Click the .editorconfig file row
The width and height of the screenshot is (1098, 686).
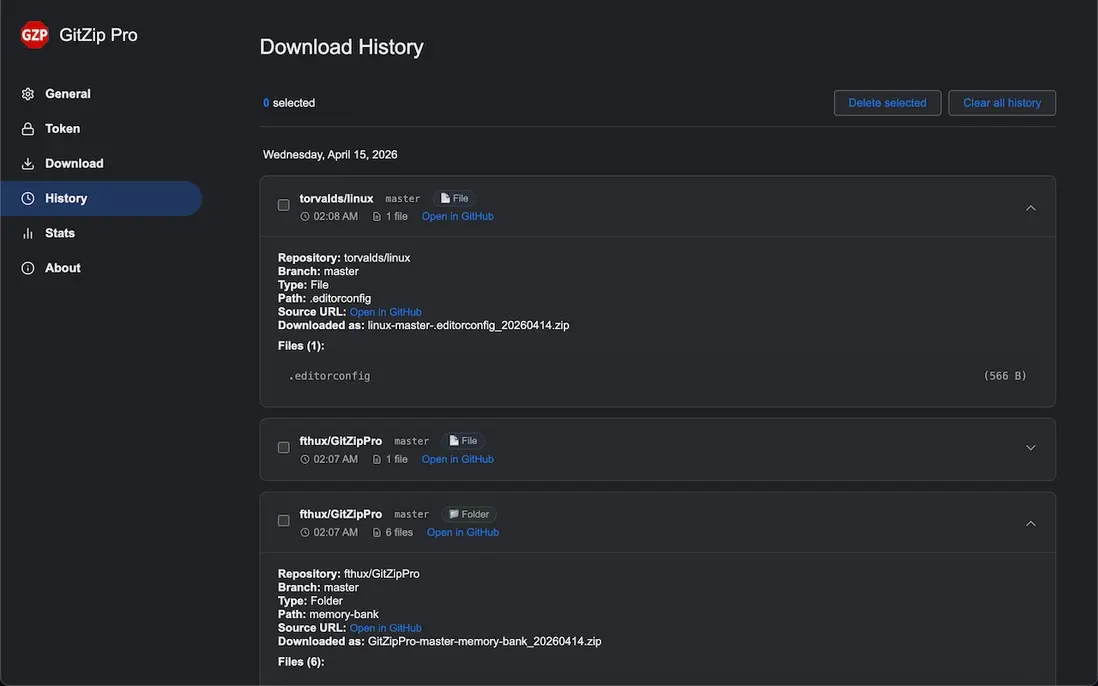(x=658, y=376)
